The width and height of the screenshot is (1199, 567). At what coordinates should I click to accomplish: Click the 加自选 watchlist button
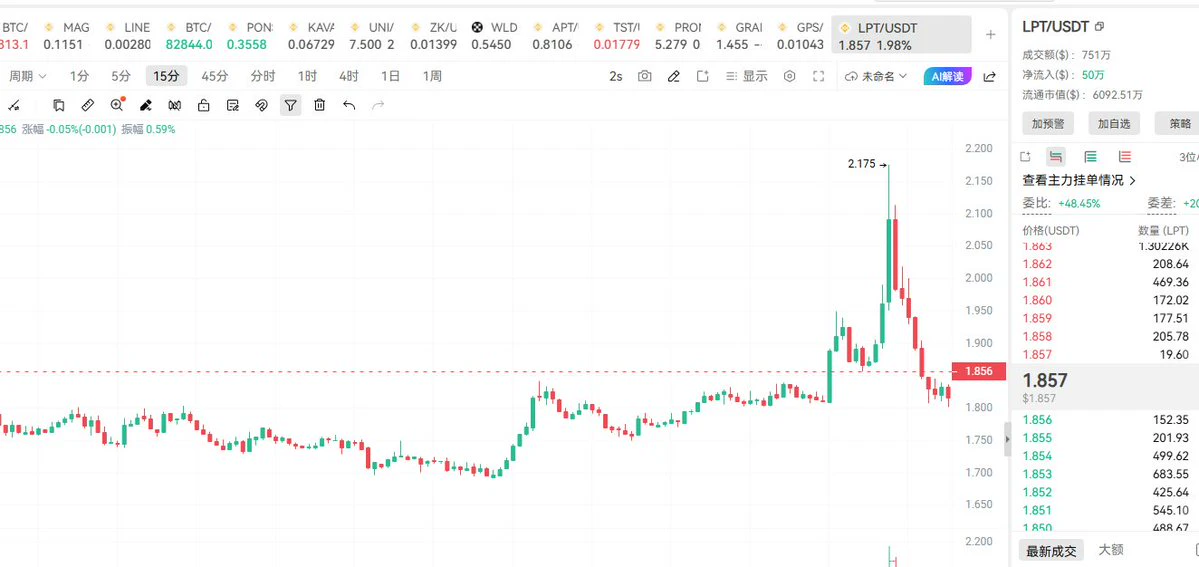tap(1114, 123)
